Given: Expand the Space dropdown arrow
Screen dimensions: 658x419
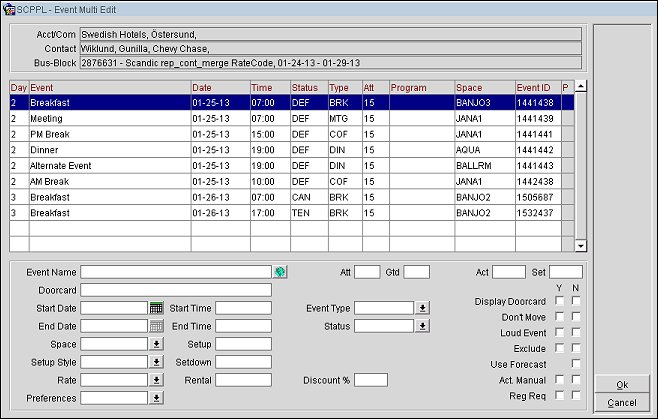Looking at the screenshot, I should tap(156, 344).
